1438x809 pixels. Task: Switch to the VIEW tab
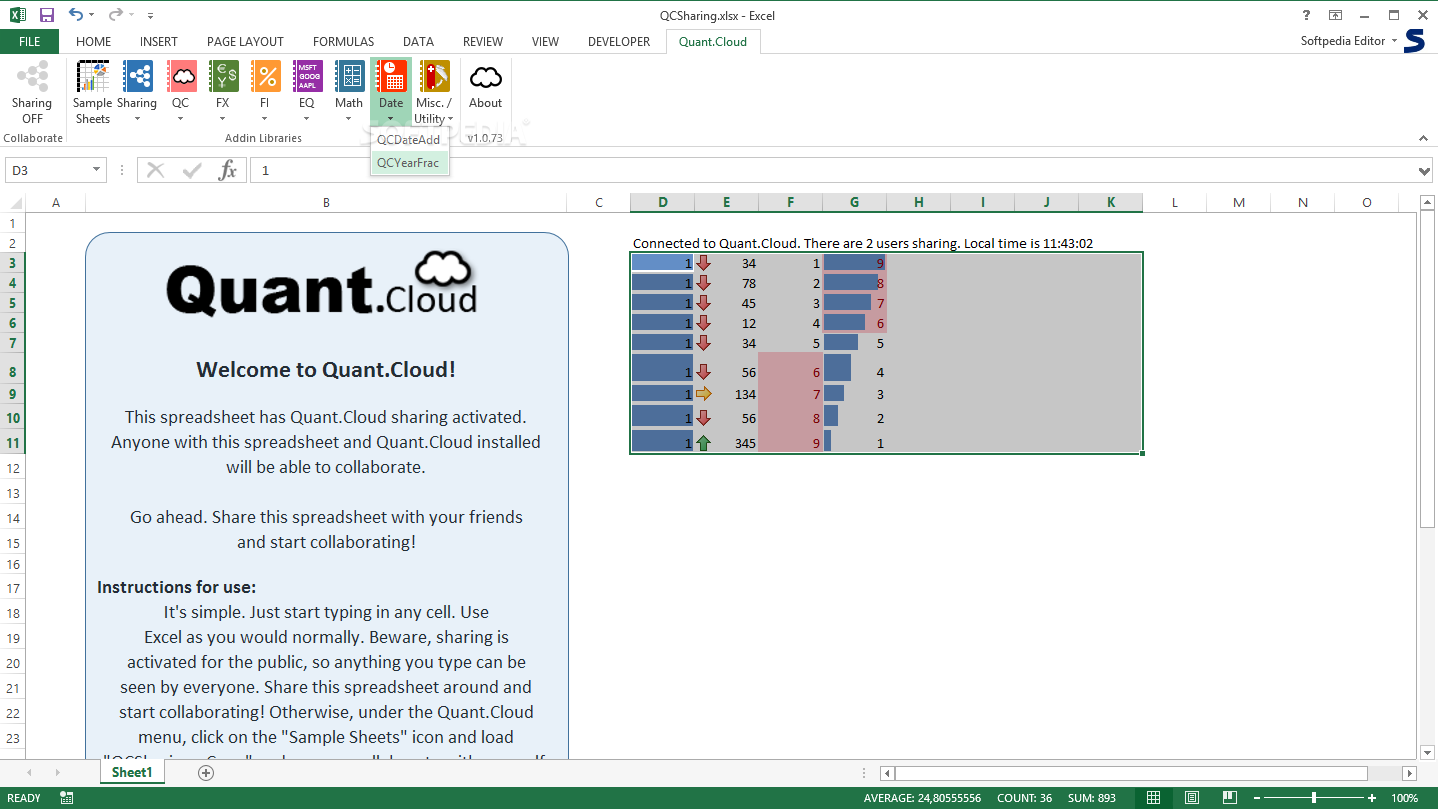point(546,41)
